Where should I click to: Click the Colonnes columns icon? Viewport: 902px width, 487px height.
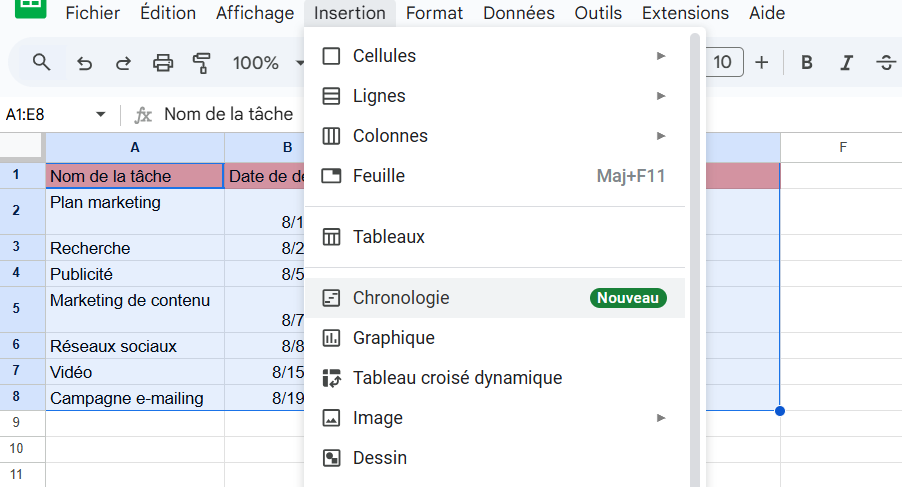tap(331, 136)
